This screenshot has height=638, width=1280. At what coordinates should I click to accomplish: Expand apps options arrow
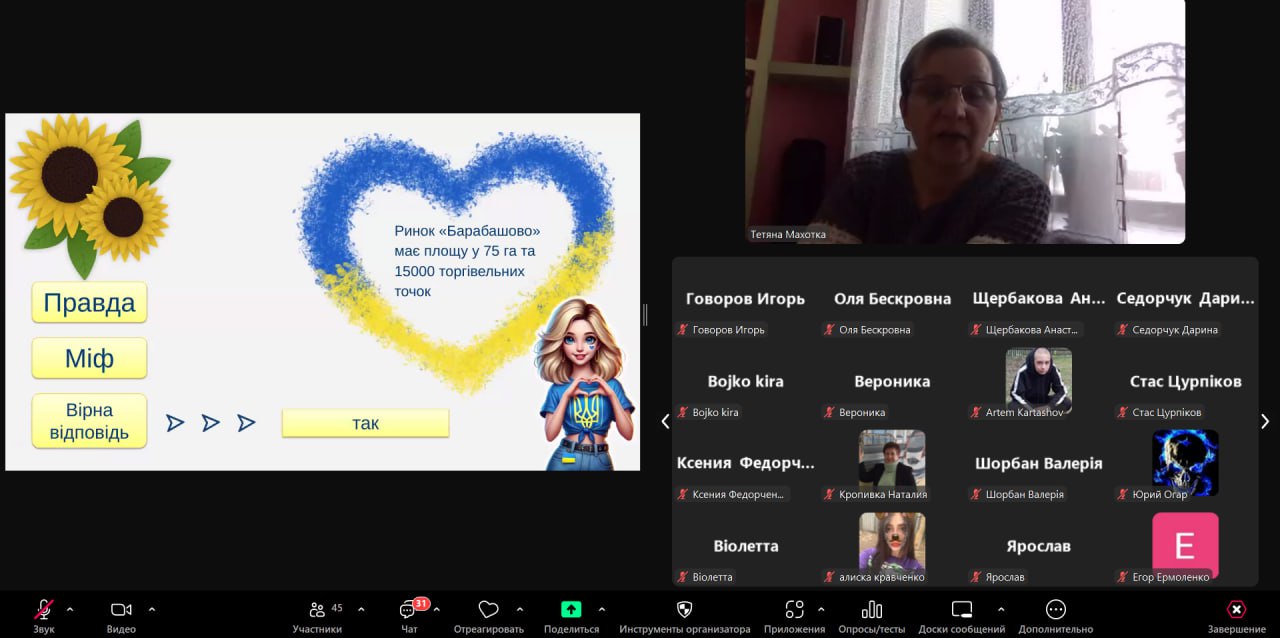tap(821, 609)
